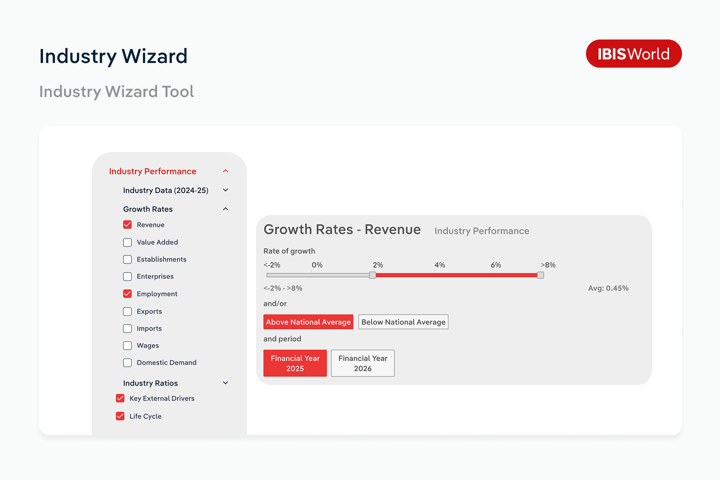Click the Growth Rates label
This screenshot has width=720, height=480.
point(148,209)
